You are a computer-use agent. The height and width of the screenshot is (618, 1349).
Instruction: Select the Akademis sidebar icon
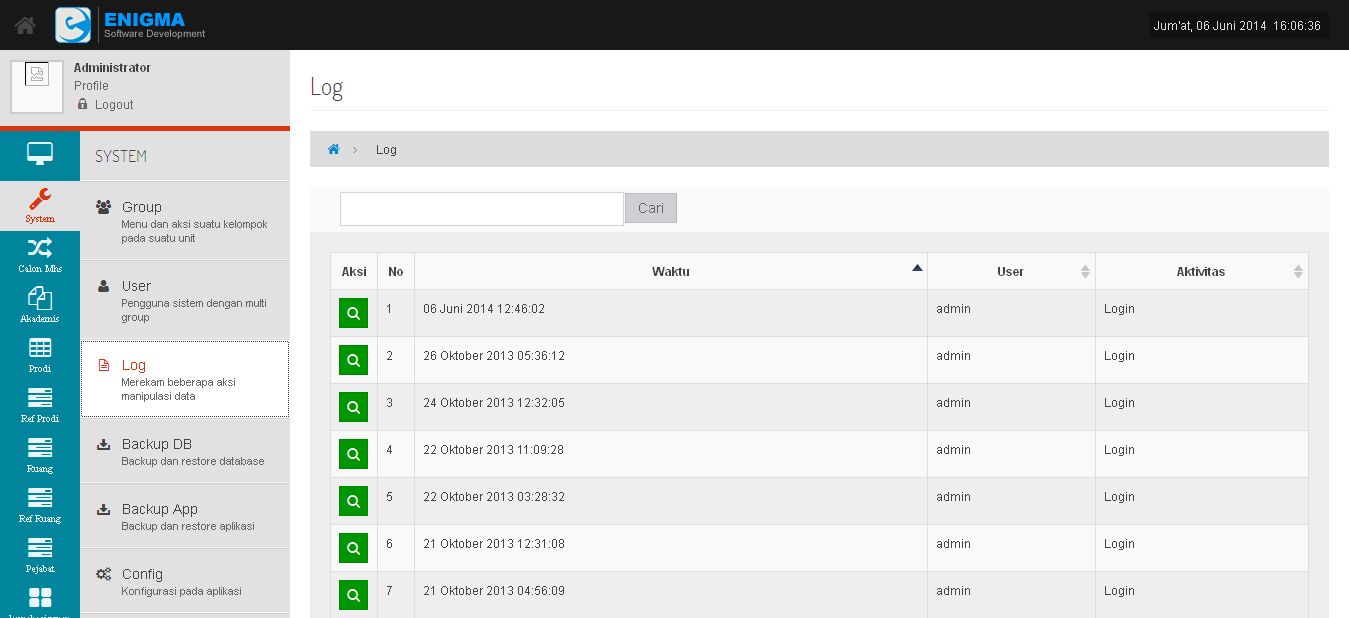coord(40,305)
